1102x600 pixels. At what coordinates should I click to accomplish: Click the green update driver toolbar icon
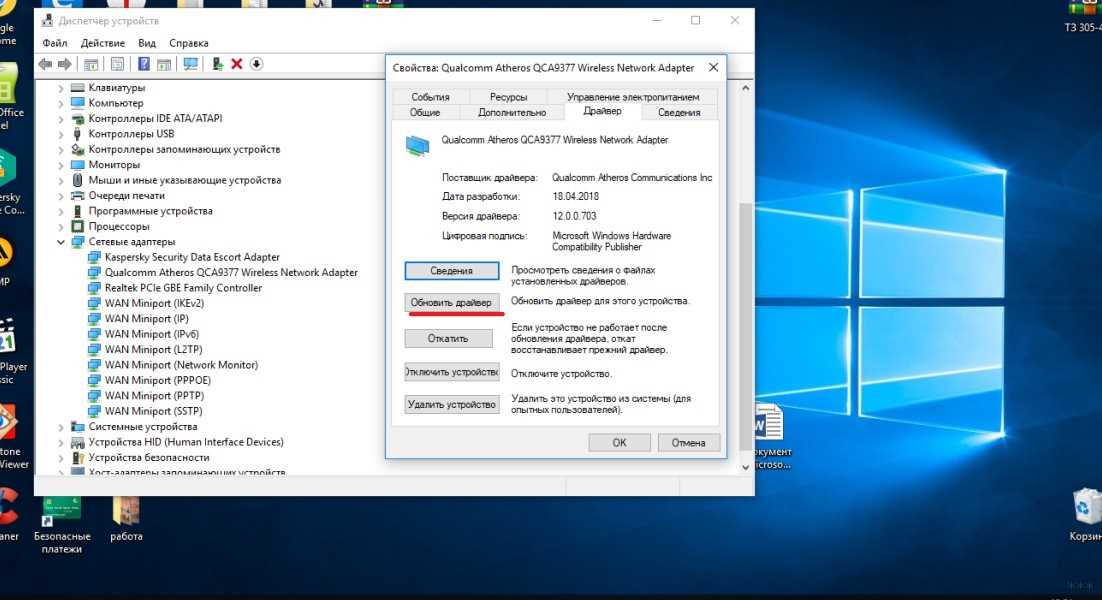[x=218, y=64]
